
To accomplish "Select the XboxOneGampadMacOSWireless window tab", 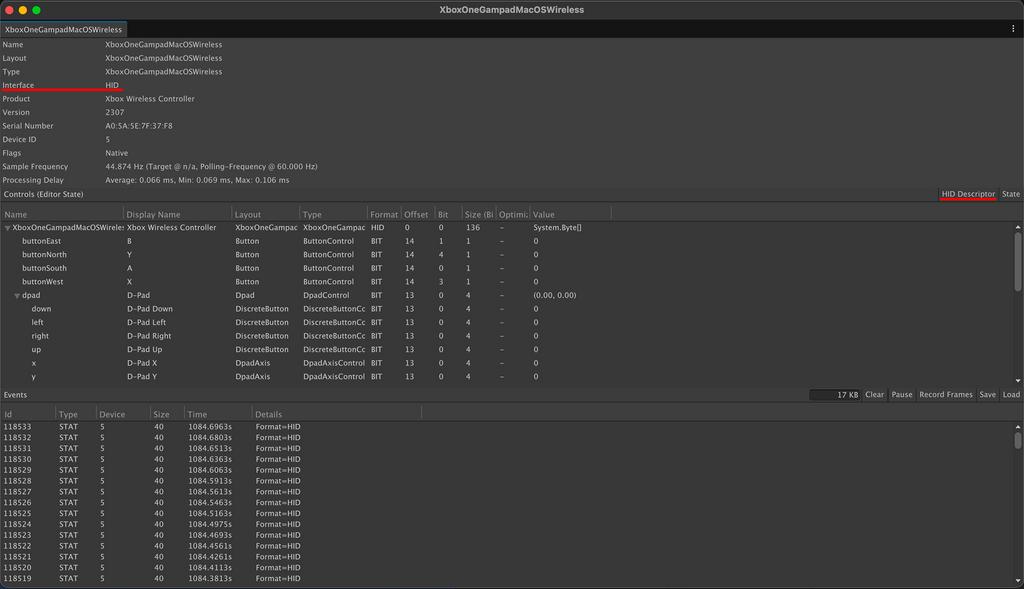I will click(x=63, y=29).
